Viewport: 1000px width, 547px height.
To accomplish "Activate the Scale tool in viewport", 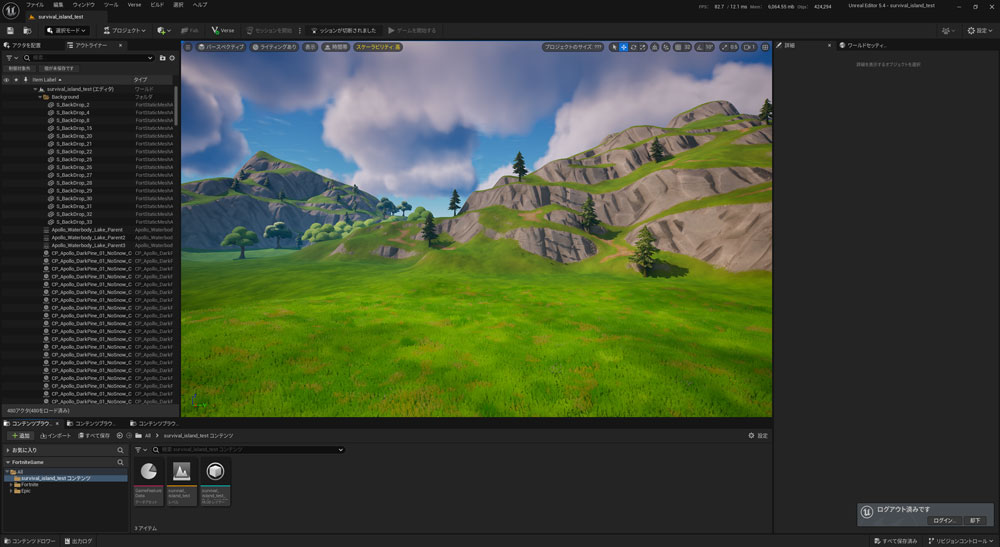I will (x=643, y=47).
